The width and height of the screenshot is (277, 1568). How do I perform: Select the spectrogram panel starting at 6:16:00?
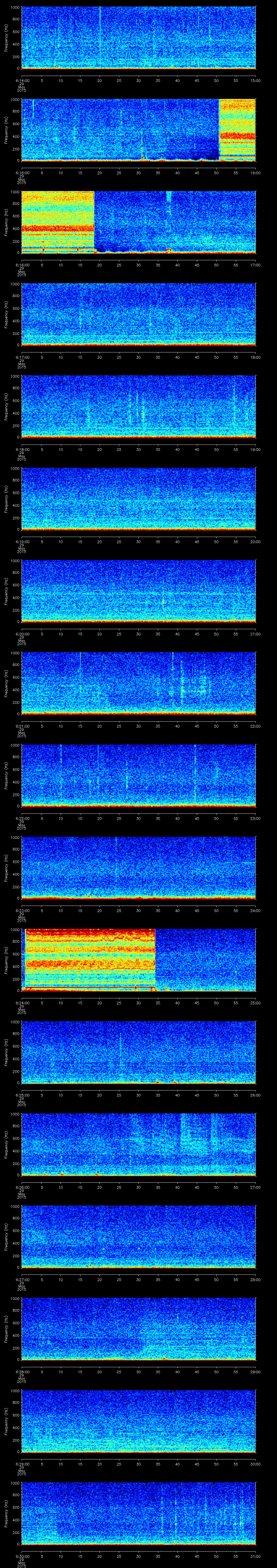[139, 222]
